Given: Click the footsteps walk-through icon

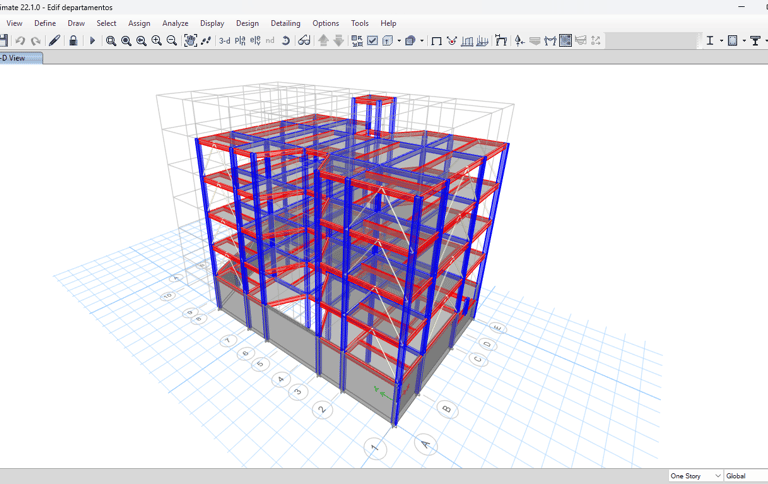Looking at the screenshot, I should [x=206, y=41].
